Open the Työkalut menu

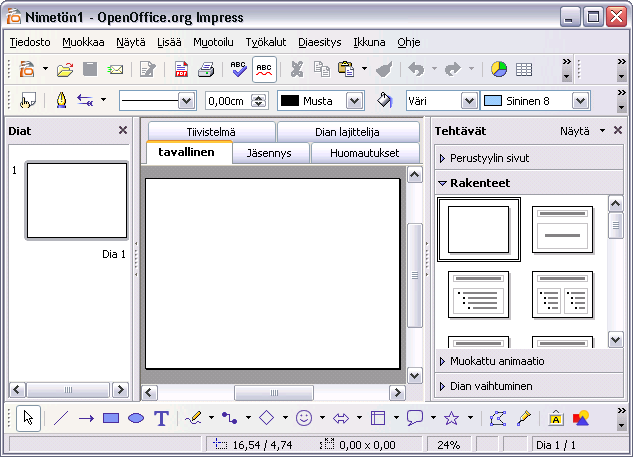point(266,42)
